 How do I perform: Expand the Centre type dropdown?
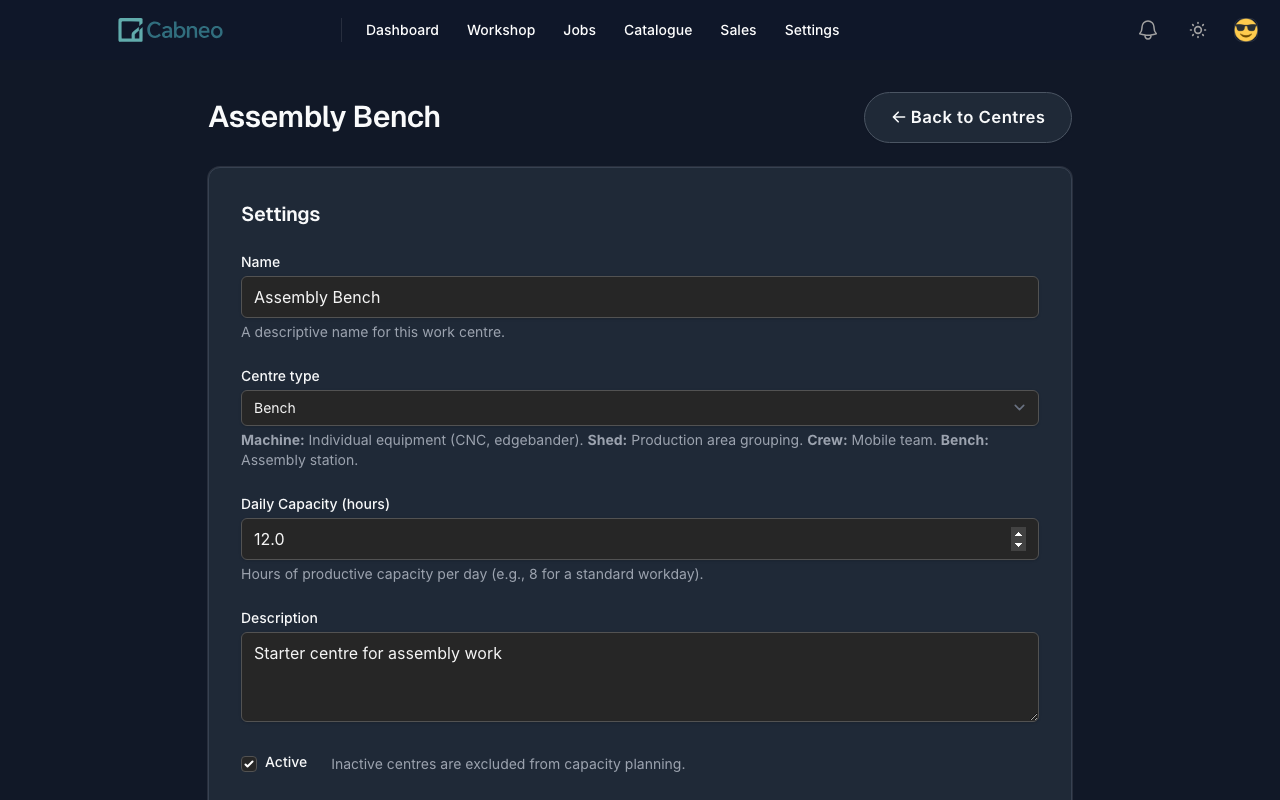coord(639,408)
